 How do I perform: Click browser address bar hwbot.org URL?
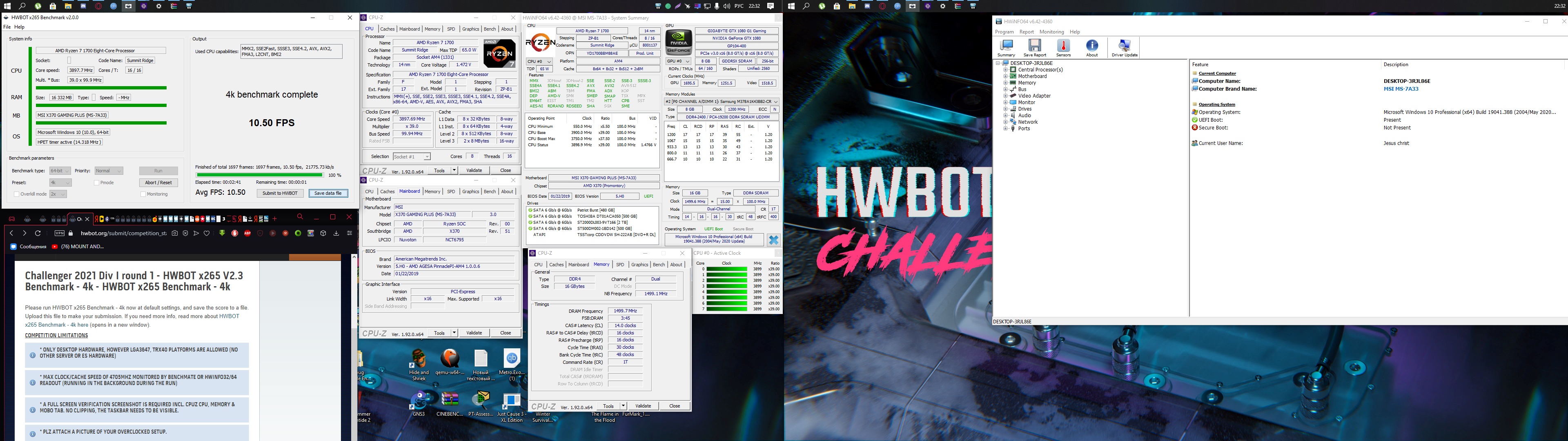point(124,233)
